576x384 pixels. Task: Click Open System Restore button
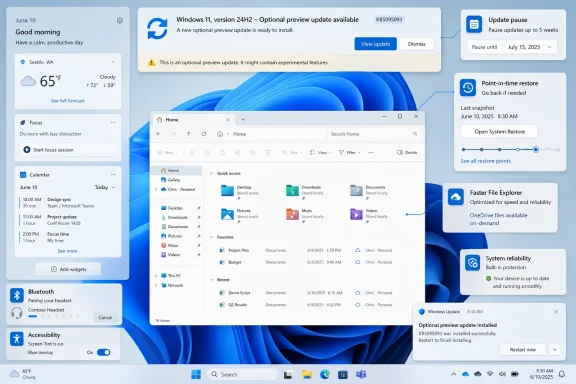499,132
